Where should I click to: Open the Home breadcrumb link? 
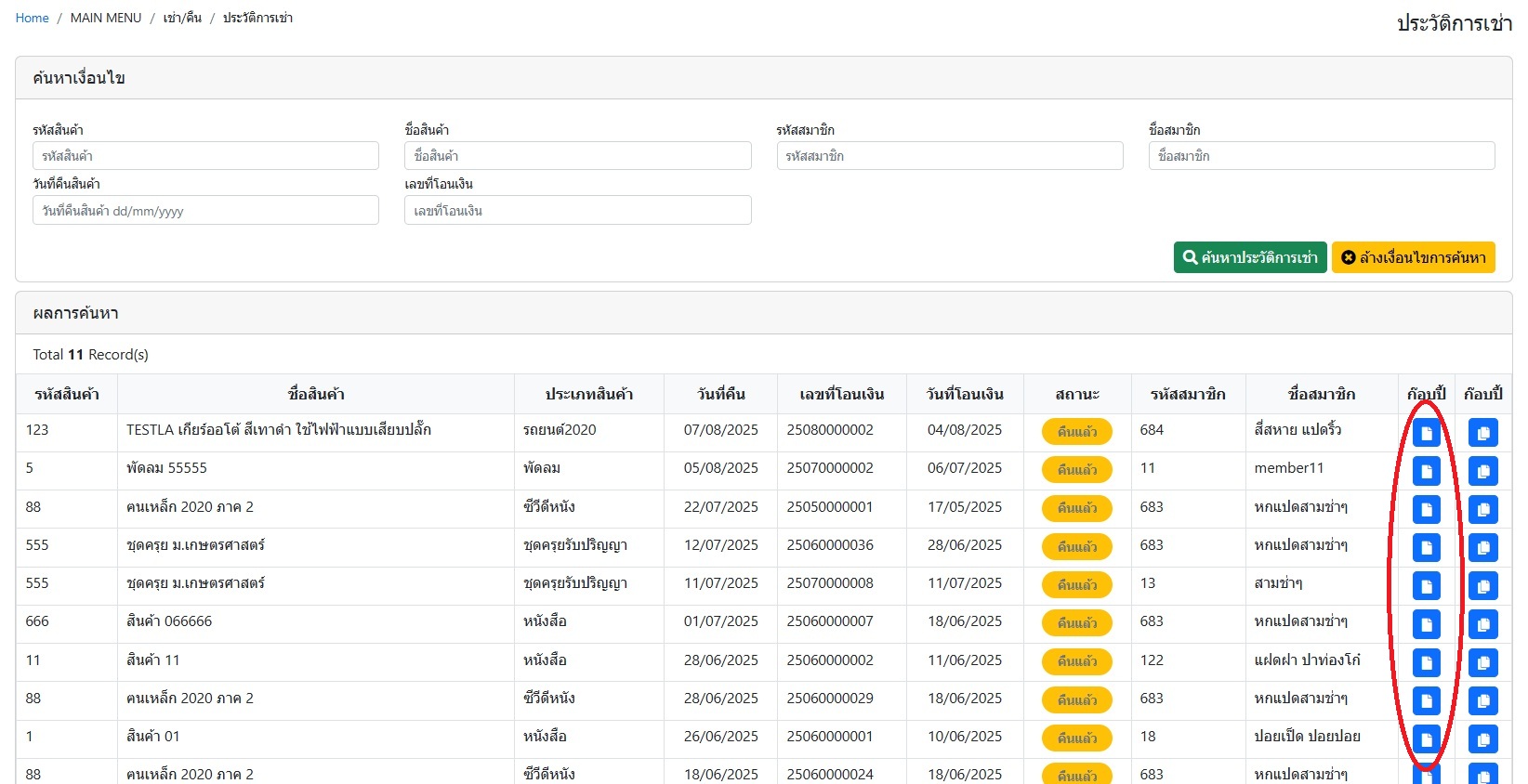[x=33, y=18]
